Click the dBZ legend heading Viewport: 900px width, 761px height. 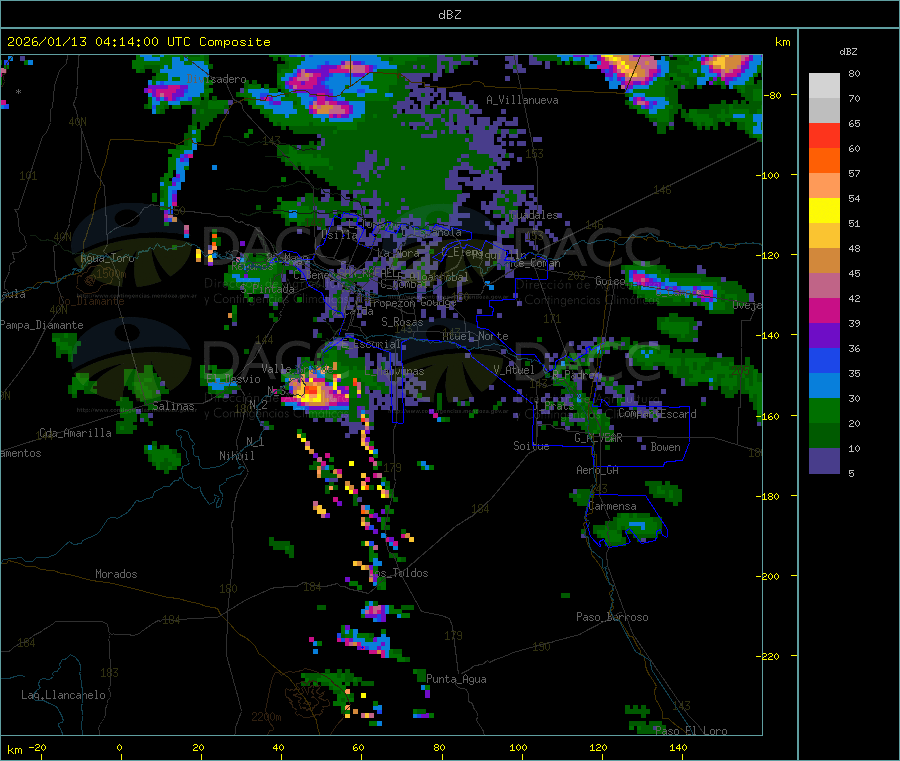848,52
